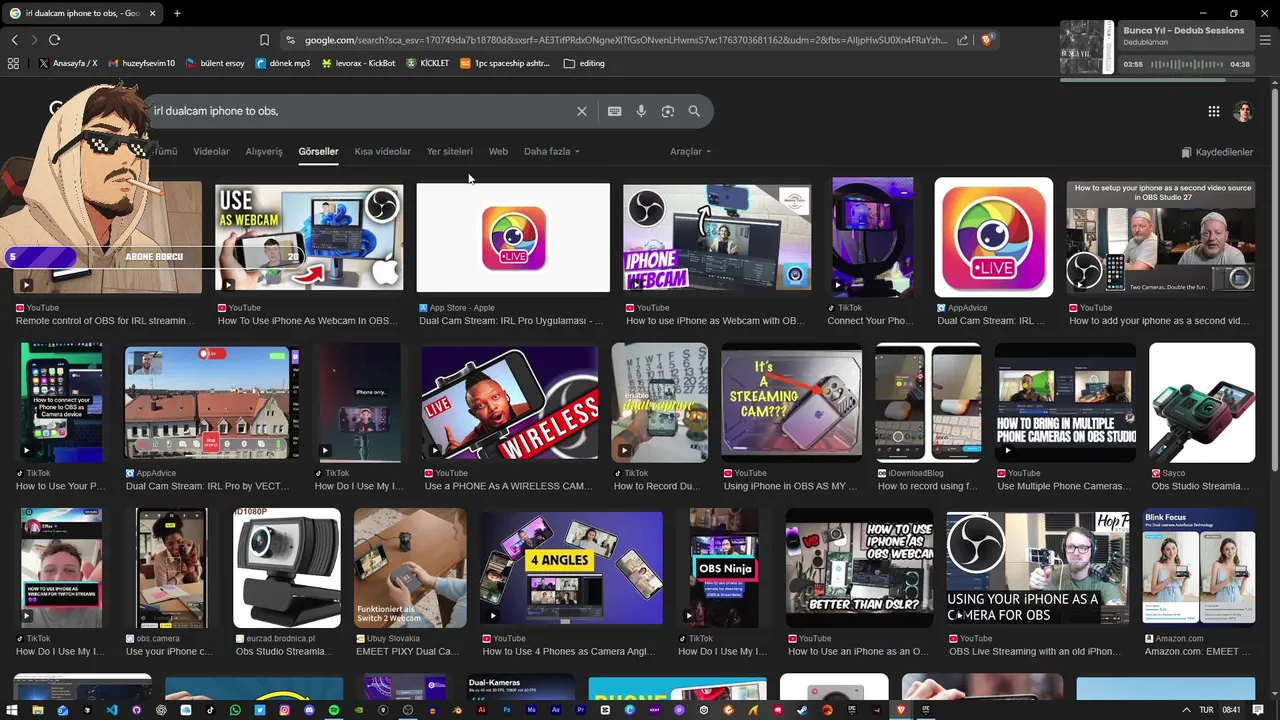
Task: Open Photoshop from the taskbar
Action: pyautogui.click(x=507, y=710)
